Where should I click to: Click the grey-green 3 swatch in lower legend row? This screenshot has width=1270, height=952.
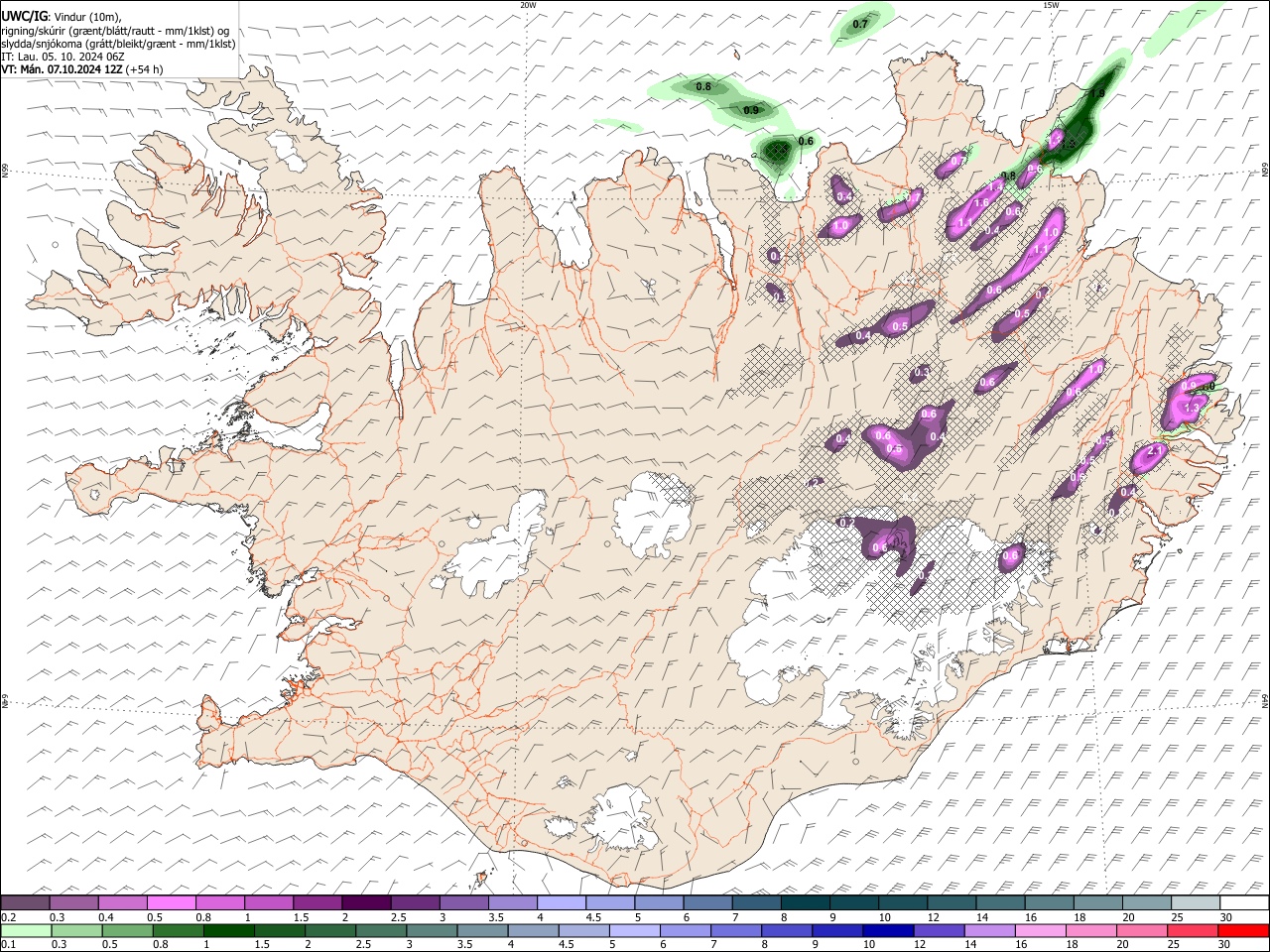[432, 930]
